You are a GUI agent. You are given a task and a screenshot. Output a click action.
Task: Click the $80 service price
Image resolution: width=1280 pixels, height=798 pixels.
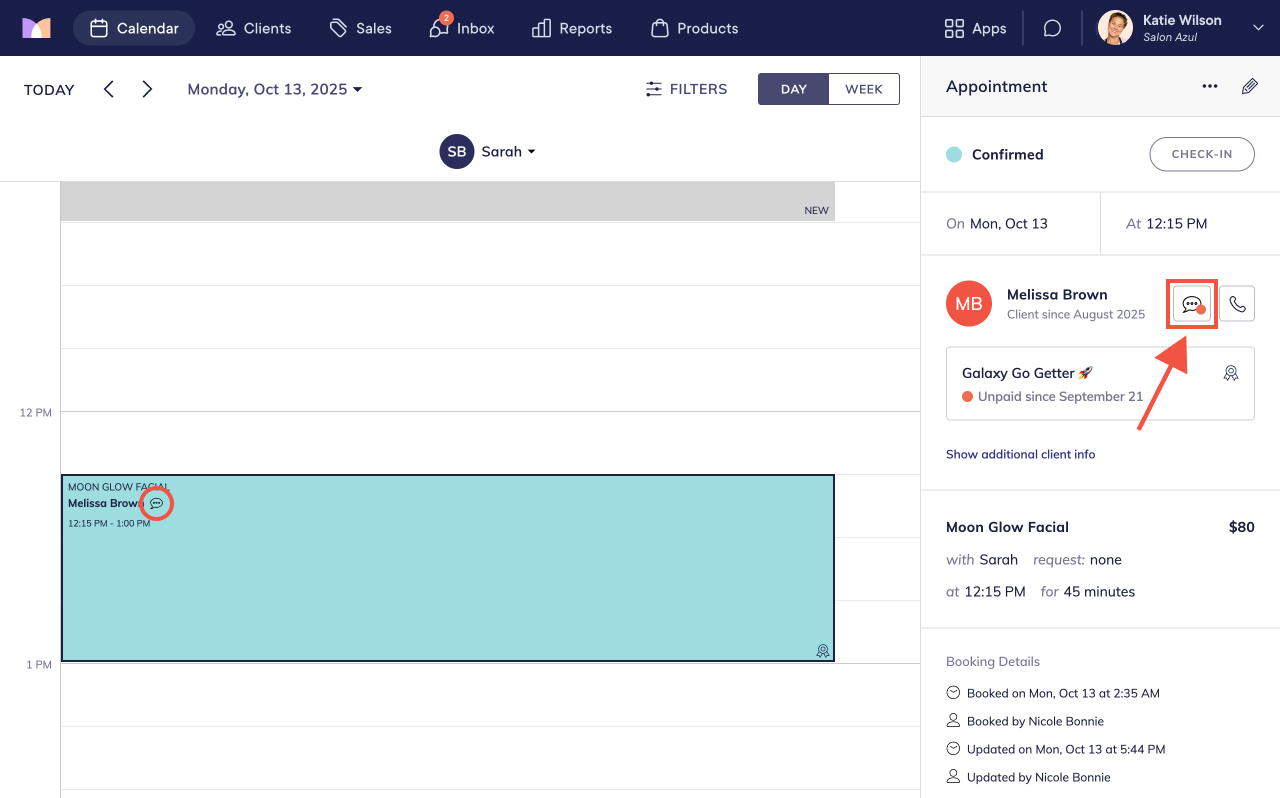pyautogui.click(x=1241, y=527)
